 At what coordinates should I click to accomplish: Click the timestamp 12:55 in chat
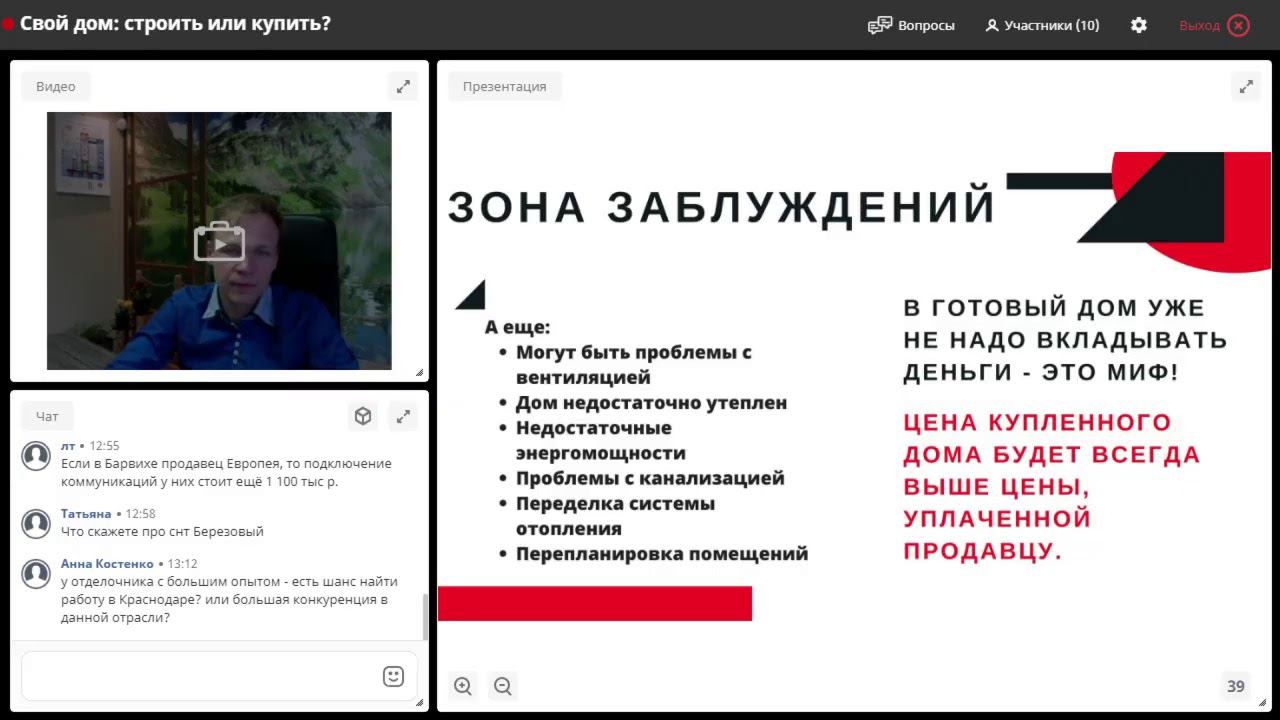point(104,446)
